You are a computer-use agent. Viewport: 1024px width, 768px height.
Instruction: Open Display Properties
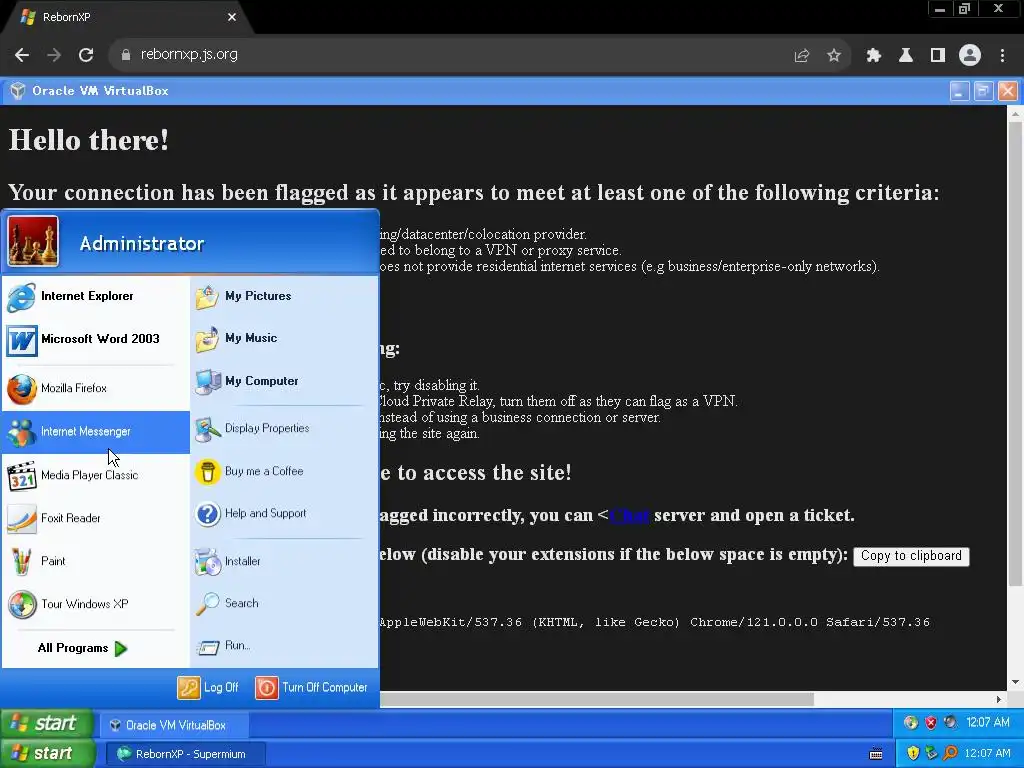pos(283,428)
